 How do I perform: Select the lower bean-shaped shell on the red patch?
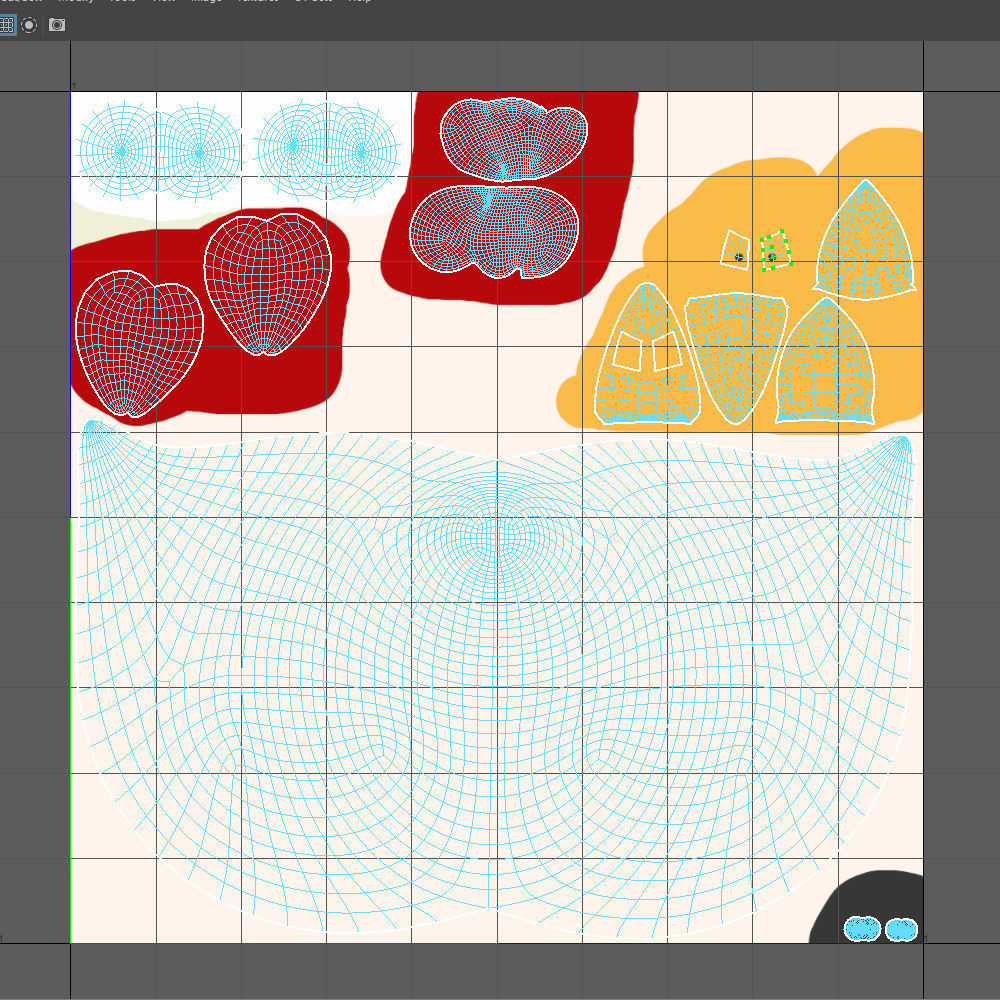click(x=494, y=231)
